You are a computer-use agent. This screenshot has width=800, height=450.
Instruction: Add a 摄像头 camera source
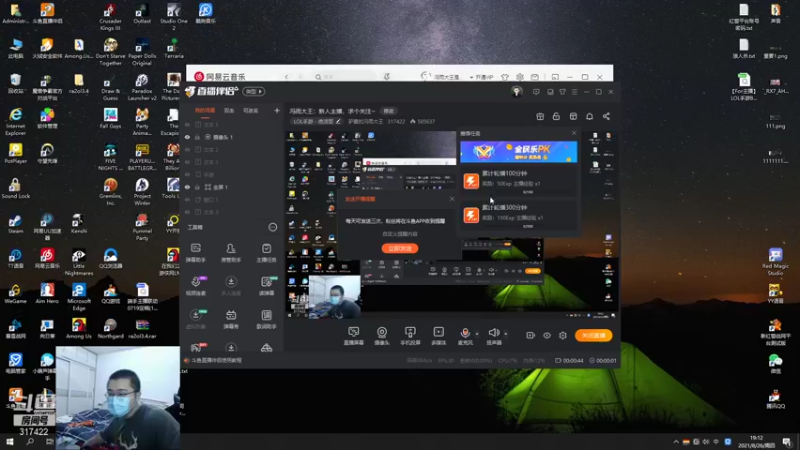[x=382, y=336]
